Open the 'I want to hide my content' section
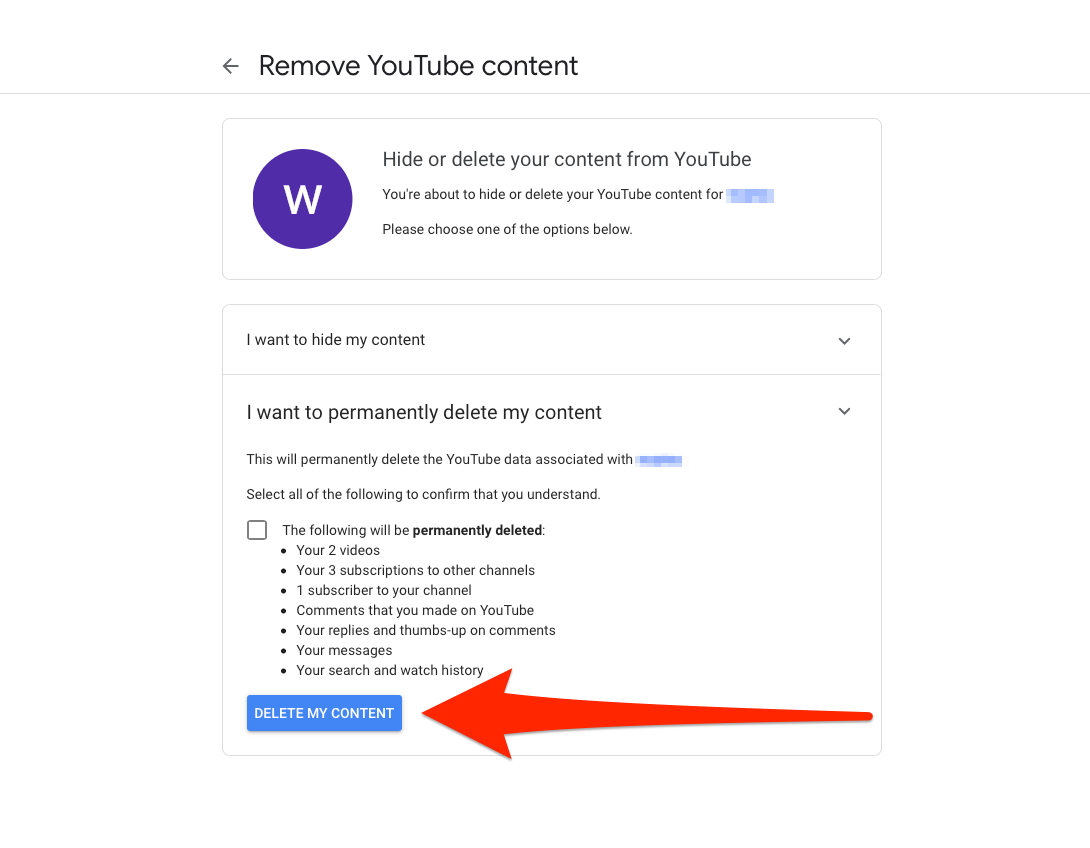This screenshot has width=1090, height=848. tap(551, 340)
